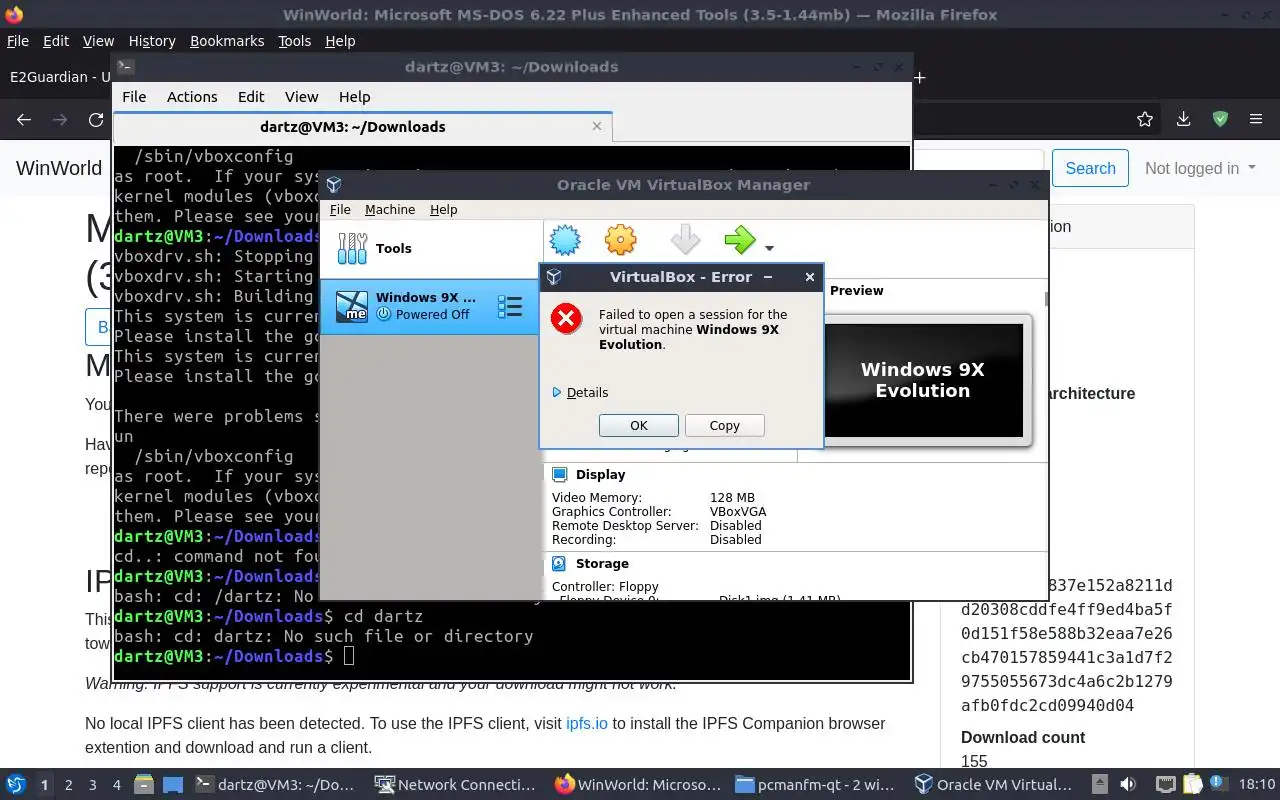Open the terminal View menu

pyautogui.click(x=301, y=97)
